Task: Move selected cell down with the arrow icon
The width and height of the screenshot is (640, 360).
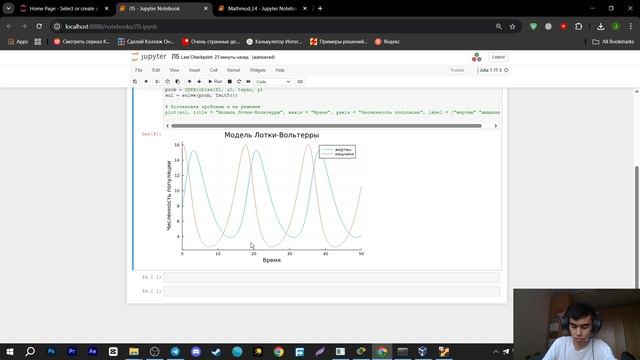Action: click(199, 82)
